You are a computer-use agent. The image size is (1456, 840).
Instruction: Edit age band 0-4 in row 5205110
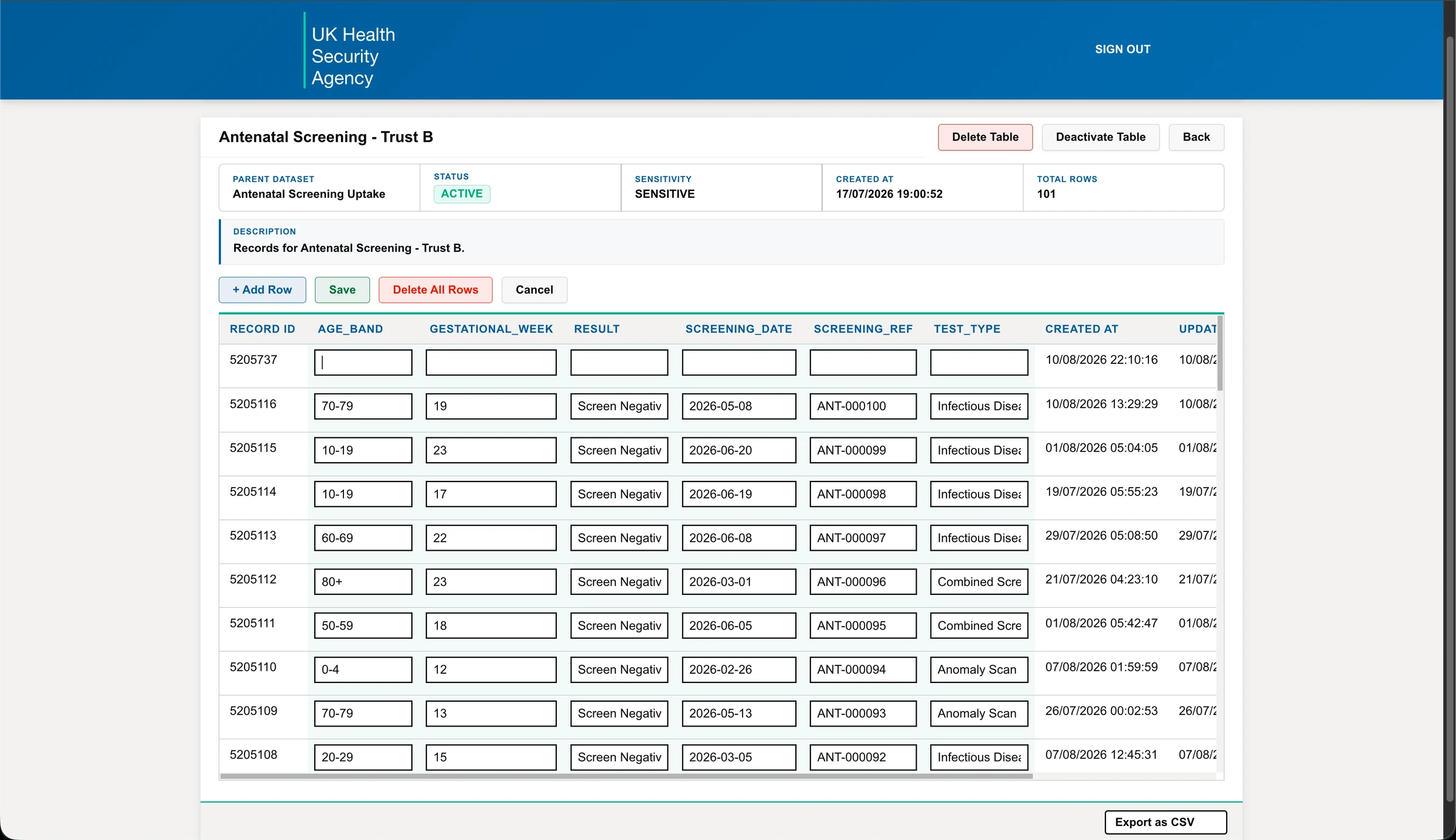click(x=363, y=670)
